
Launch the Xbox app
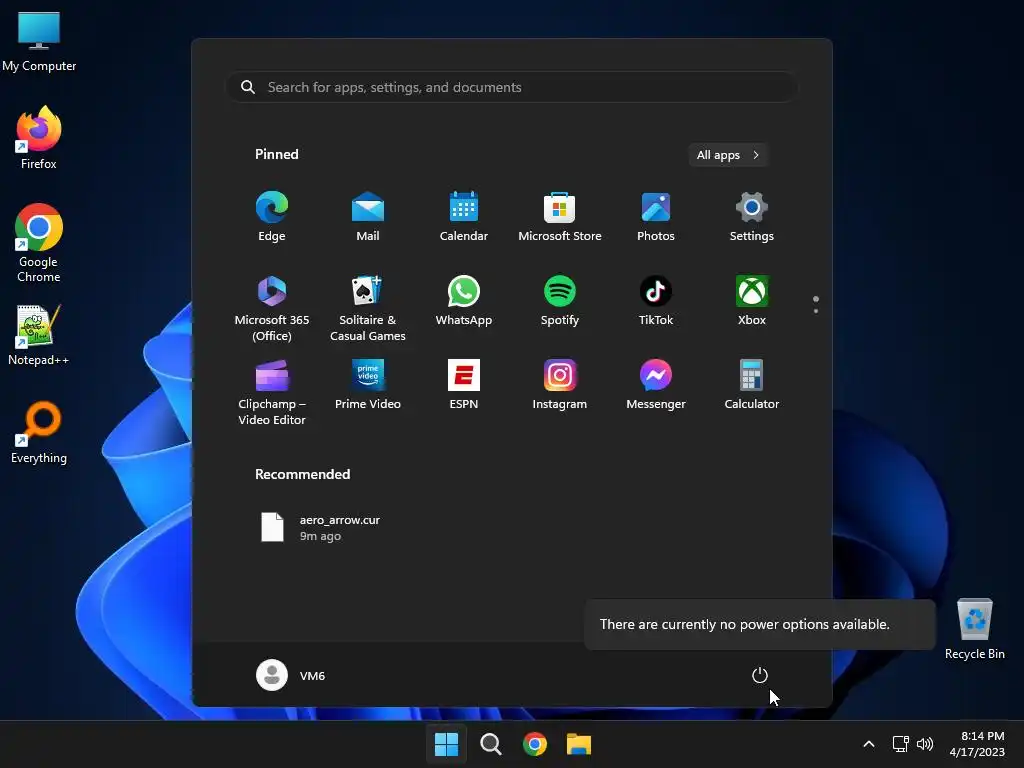[752, 301]
